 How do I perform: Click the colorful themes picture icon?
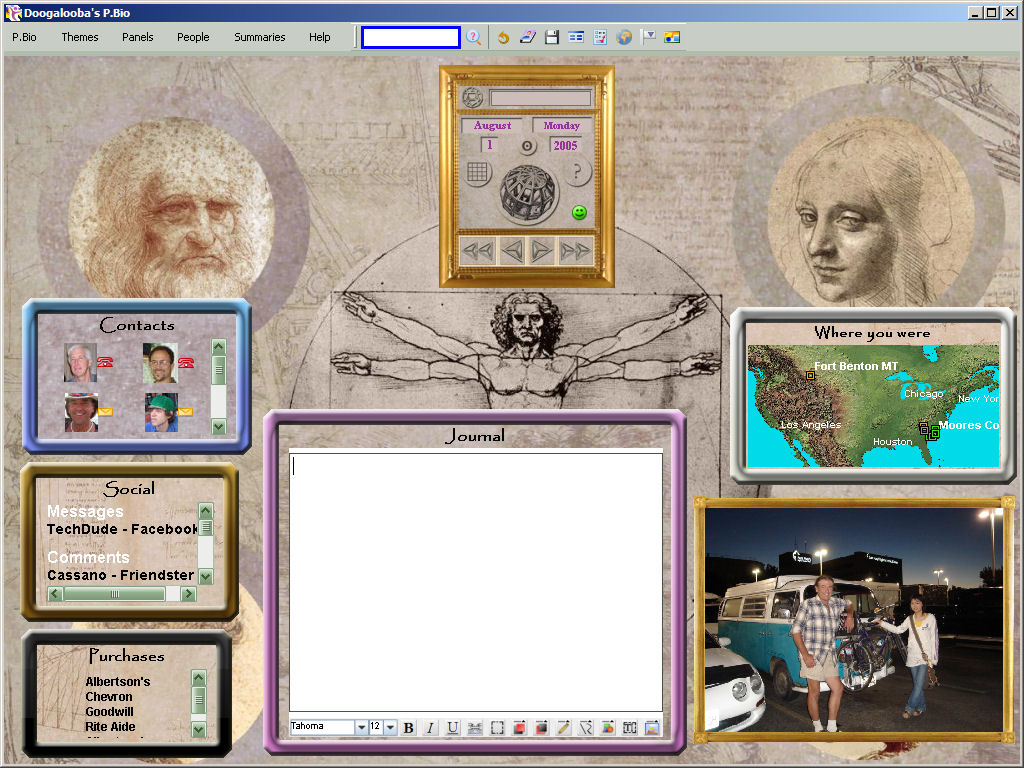click(672, 37)
